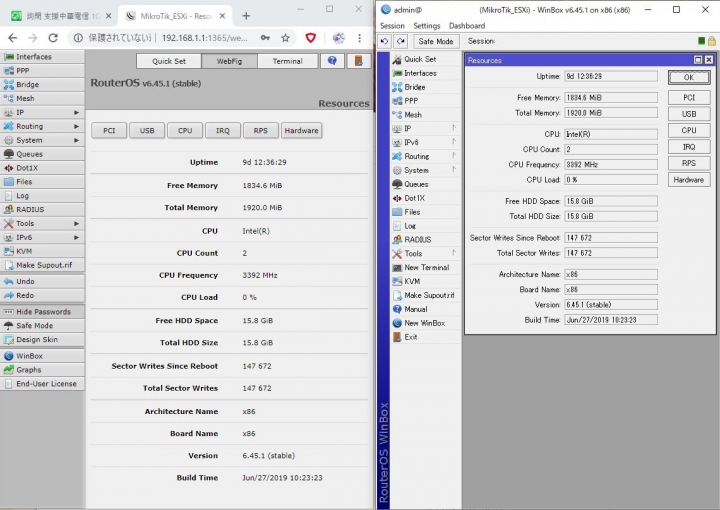Image resolution: width=720 pixels, height=510 pixels.
Task: Click the WebFig help question-mark icon
Action: pos(332,61)
